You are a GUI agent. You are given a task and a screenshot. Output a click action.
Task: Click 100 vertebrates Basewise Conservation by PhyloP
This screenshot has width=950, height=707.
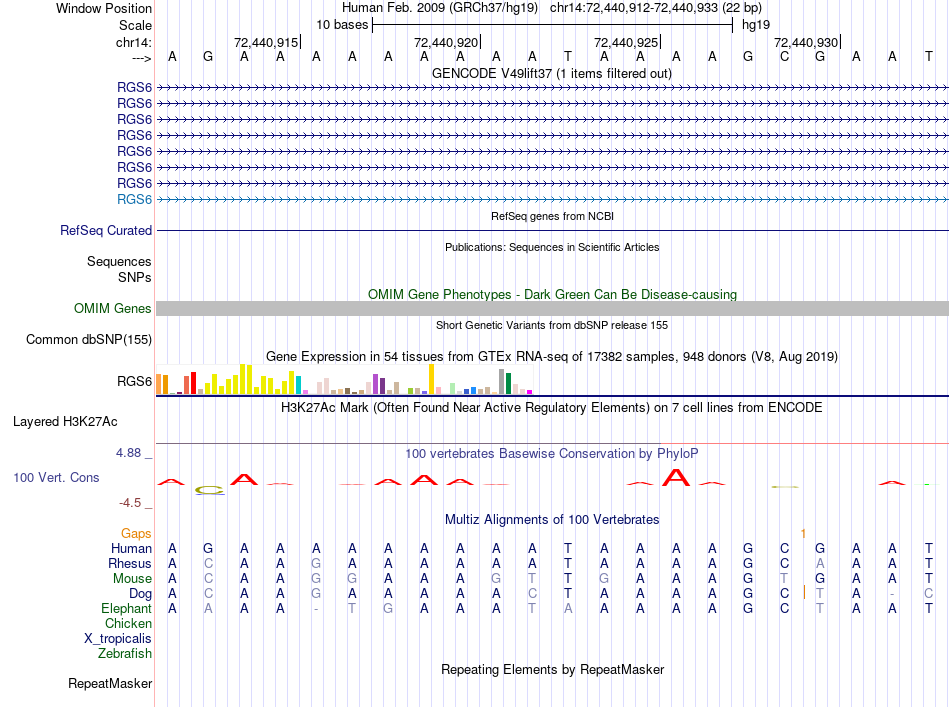pos(552,453)
